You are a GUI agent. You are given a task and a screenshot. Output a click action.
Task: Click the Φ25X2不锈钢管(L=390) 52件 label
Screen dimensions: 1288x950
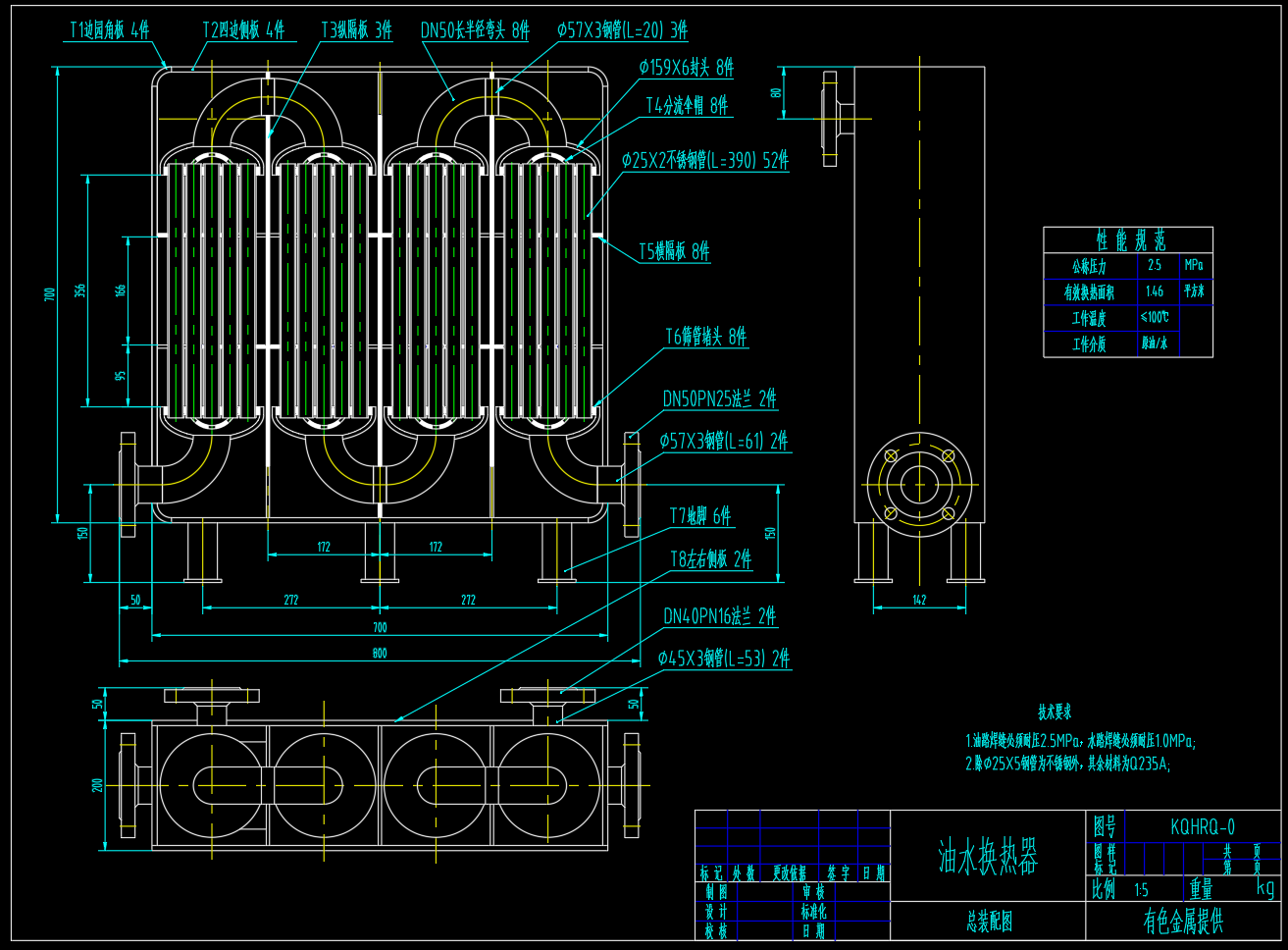click(x=705, y=160)
